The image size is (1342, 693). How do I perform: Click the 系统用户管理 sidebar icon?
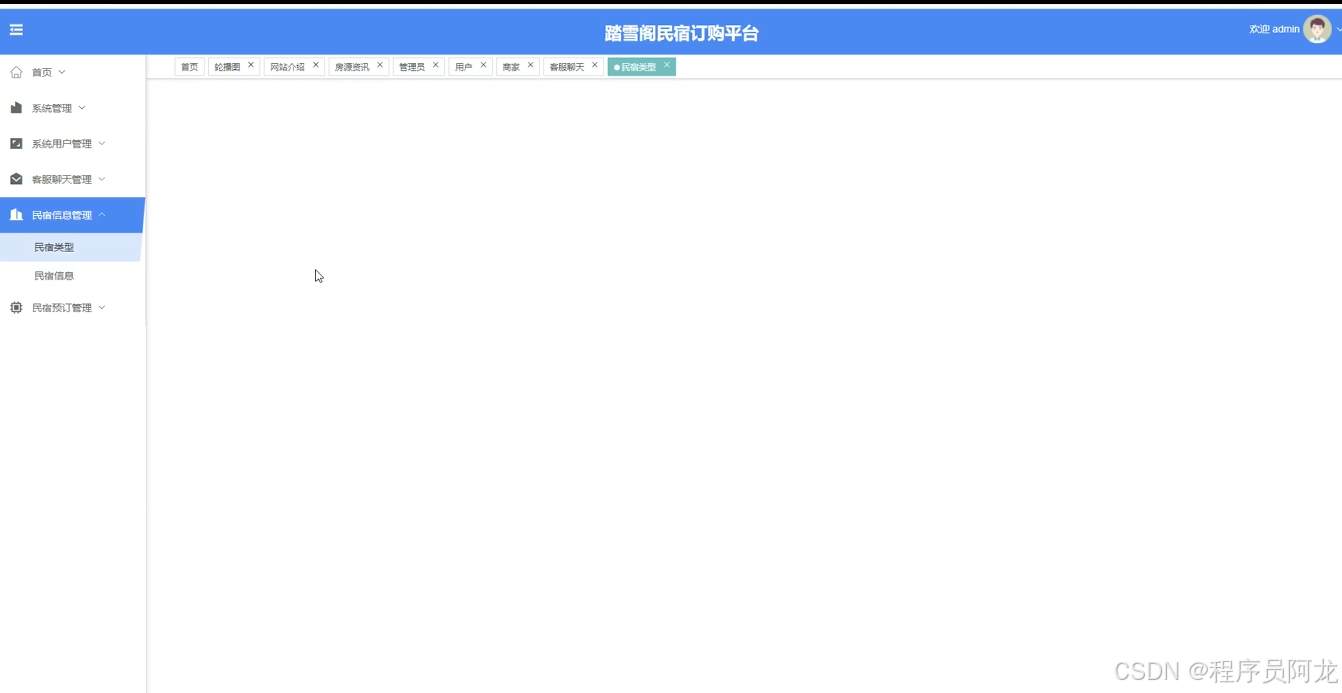tap(16, 144)
